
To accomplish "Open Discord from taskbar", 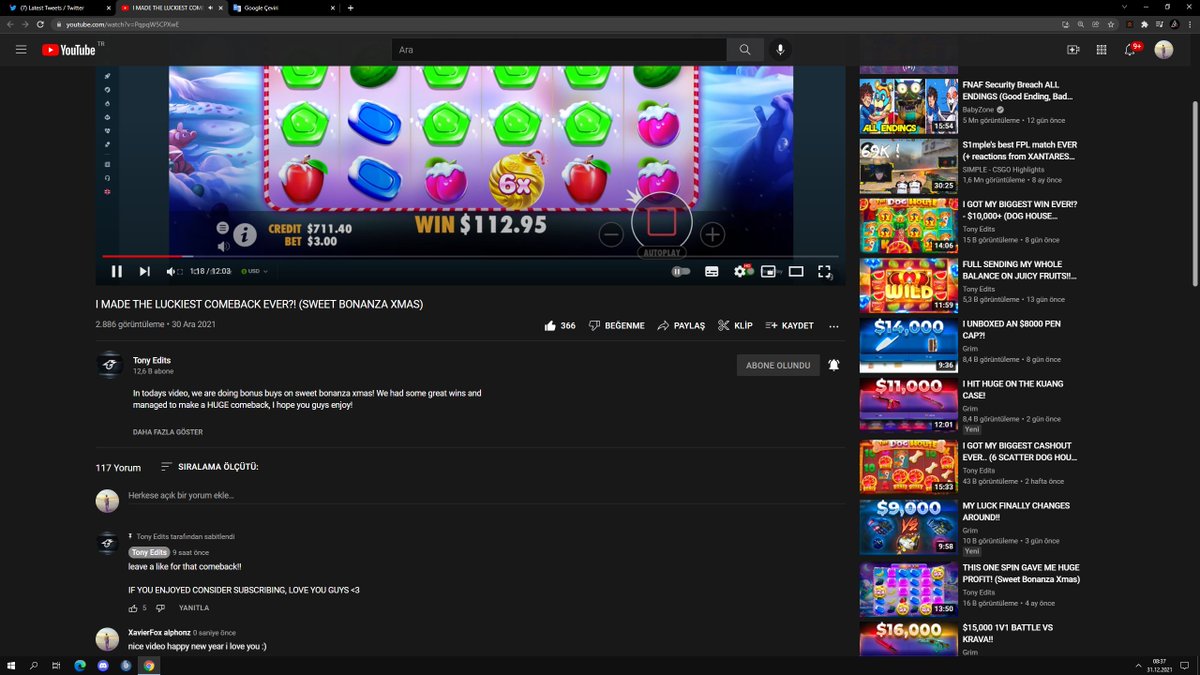I will tap(103, 665).
